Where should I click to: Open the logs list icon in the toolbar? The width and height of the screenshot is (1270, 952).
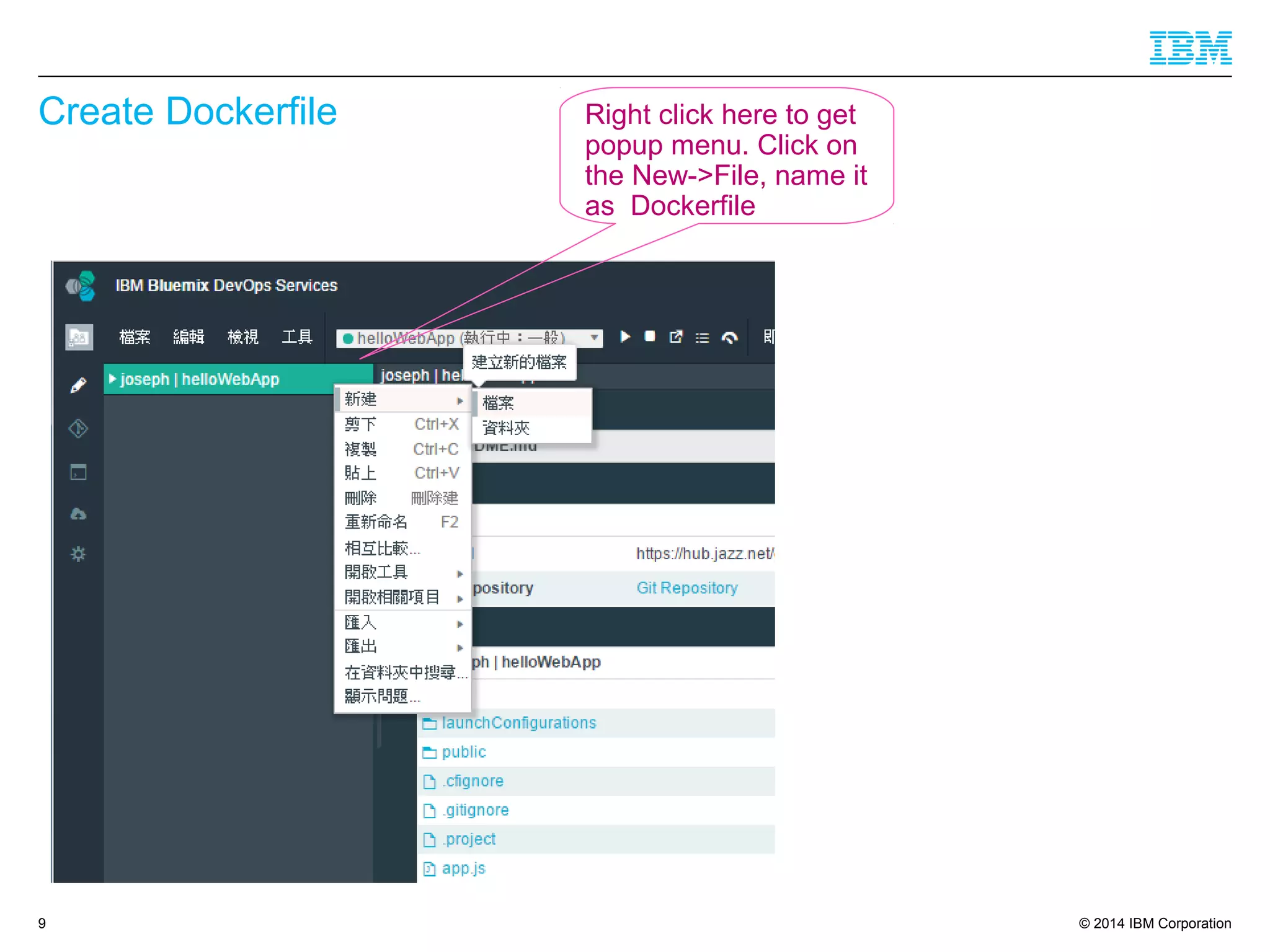click(702, 338)
